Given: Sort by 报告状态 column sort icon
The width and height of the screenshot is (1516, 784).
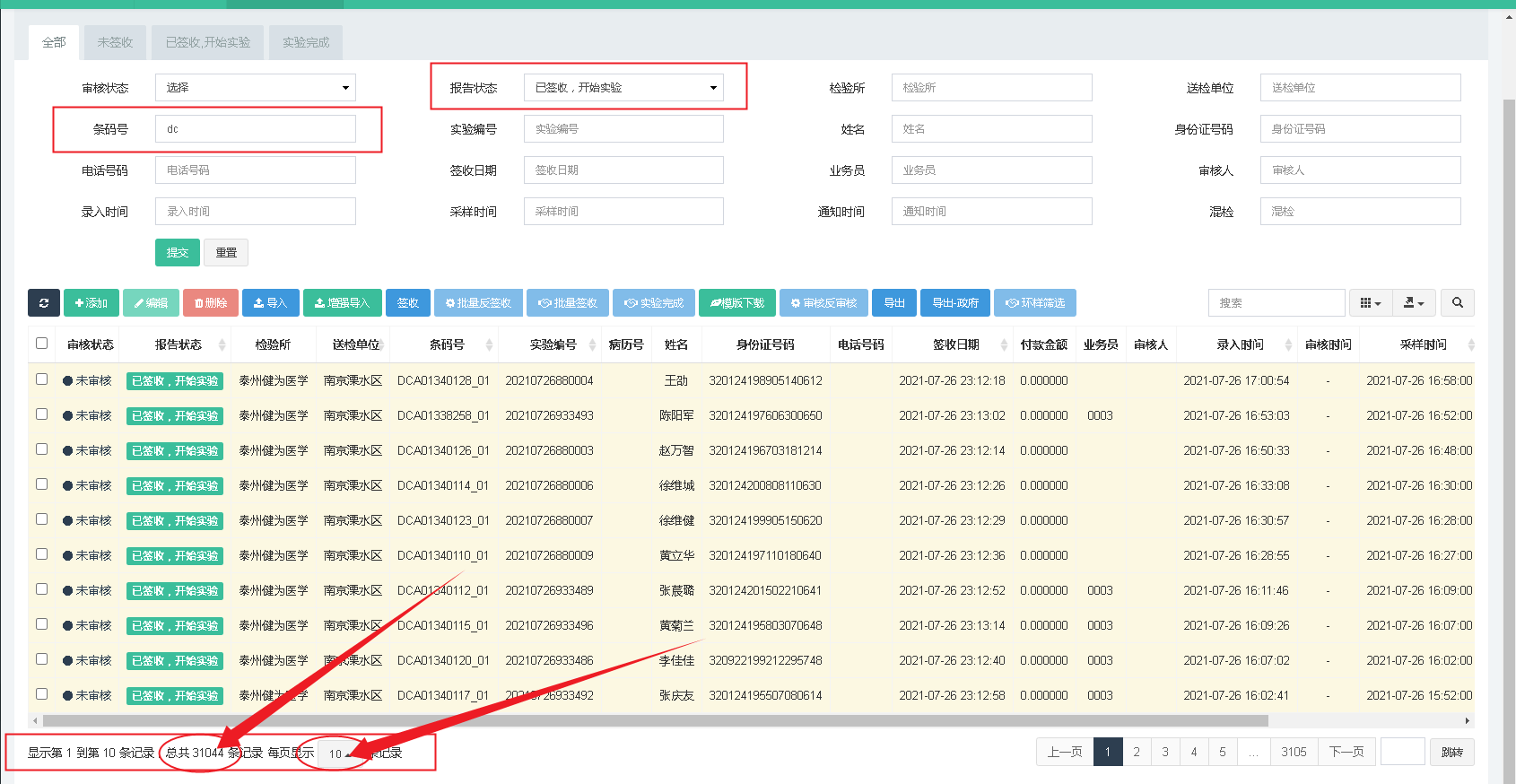Looking at the screenshot, I should 222,345.
